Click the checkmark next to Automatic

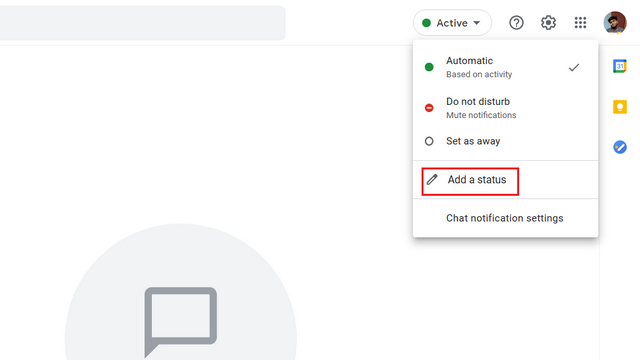[573, 67]
